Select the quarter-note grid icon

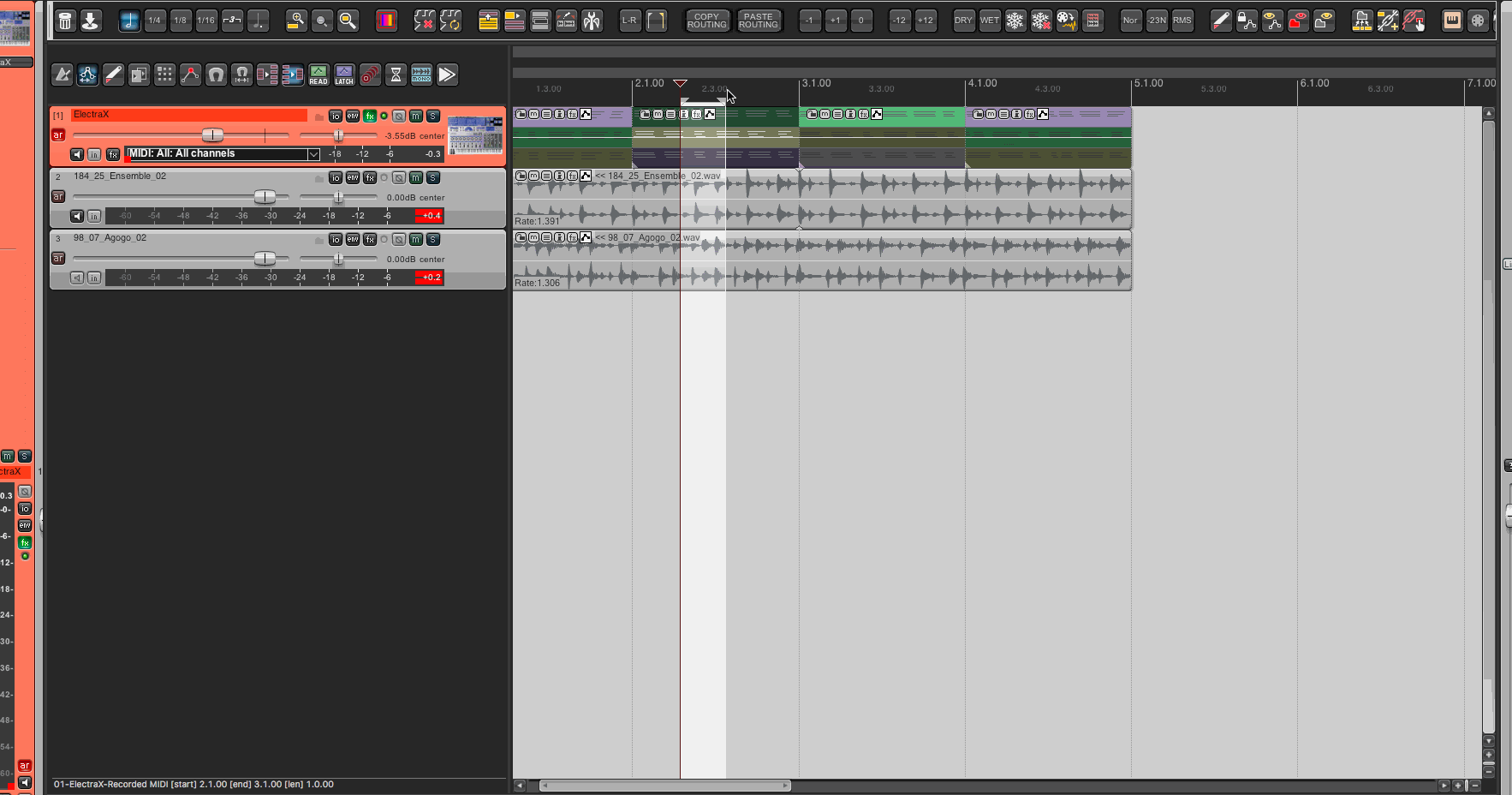click(x=129, y=21)
